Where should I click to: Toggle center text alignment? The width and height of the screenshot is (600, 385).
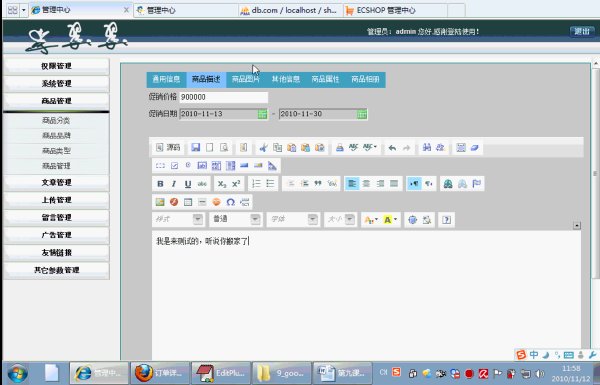click(x=366, y=184)
